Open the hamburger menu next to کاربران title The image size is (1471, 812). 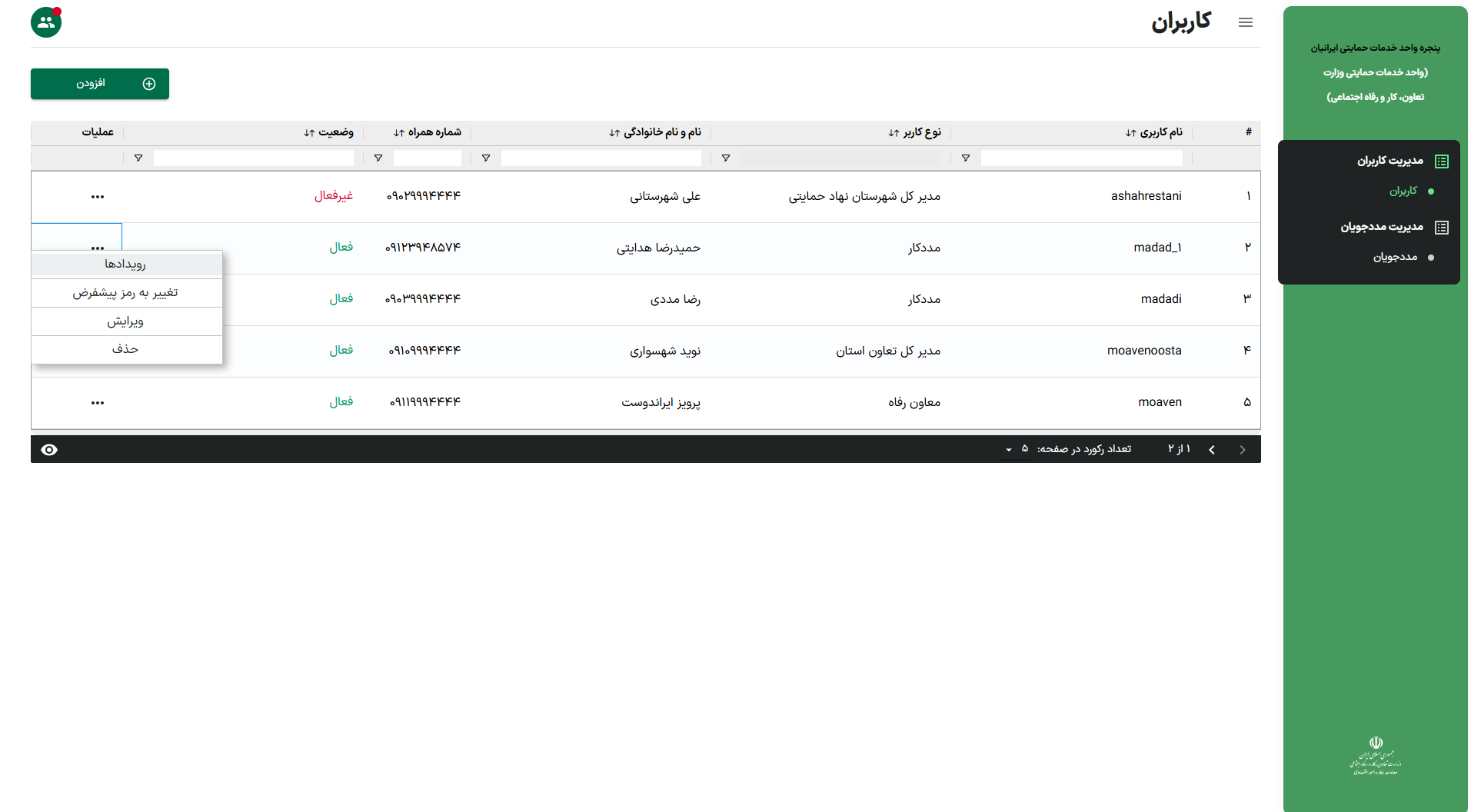pyautogui.click(x=1245, y=22)
